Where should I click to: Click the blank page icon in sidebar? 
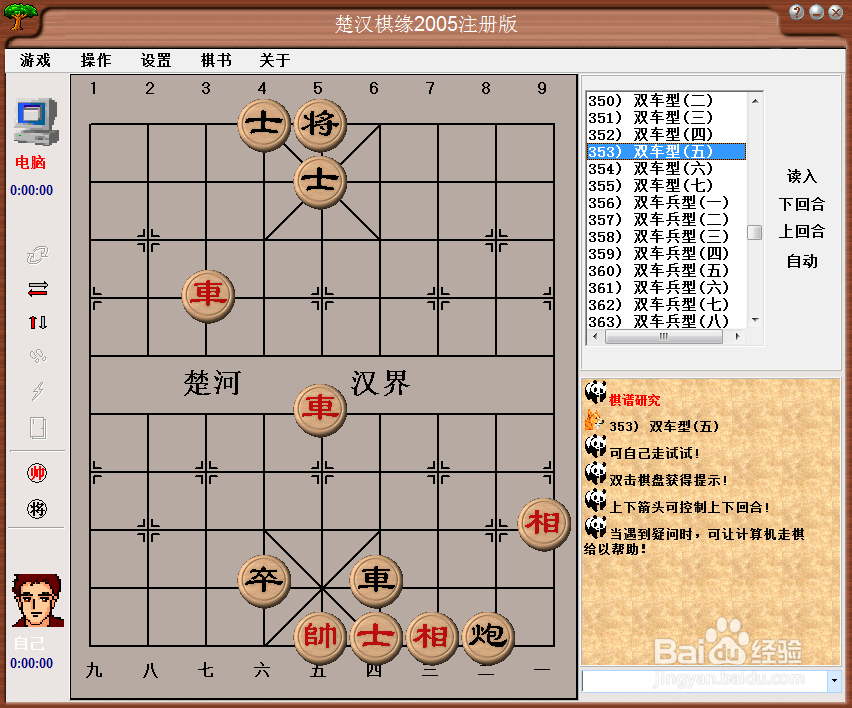[37, 428]
